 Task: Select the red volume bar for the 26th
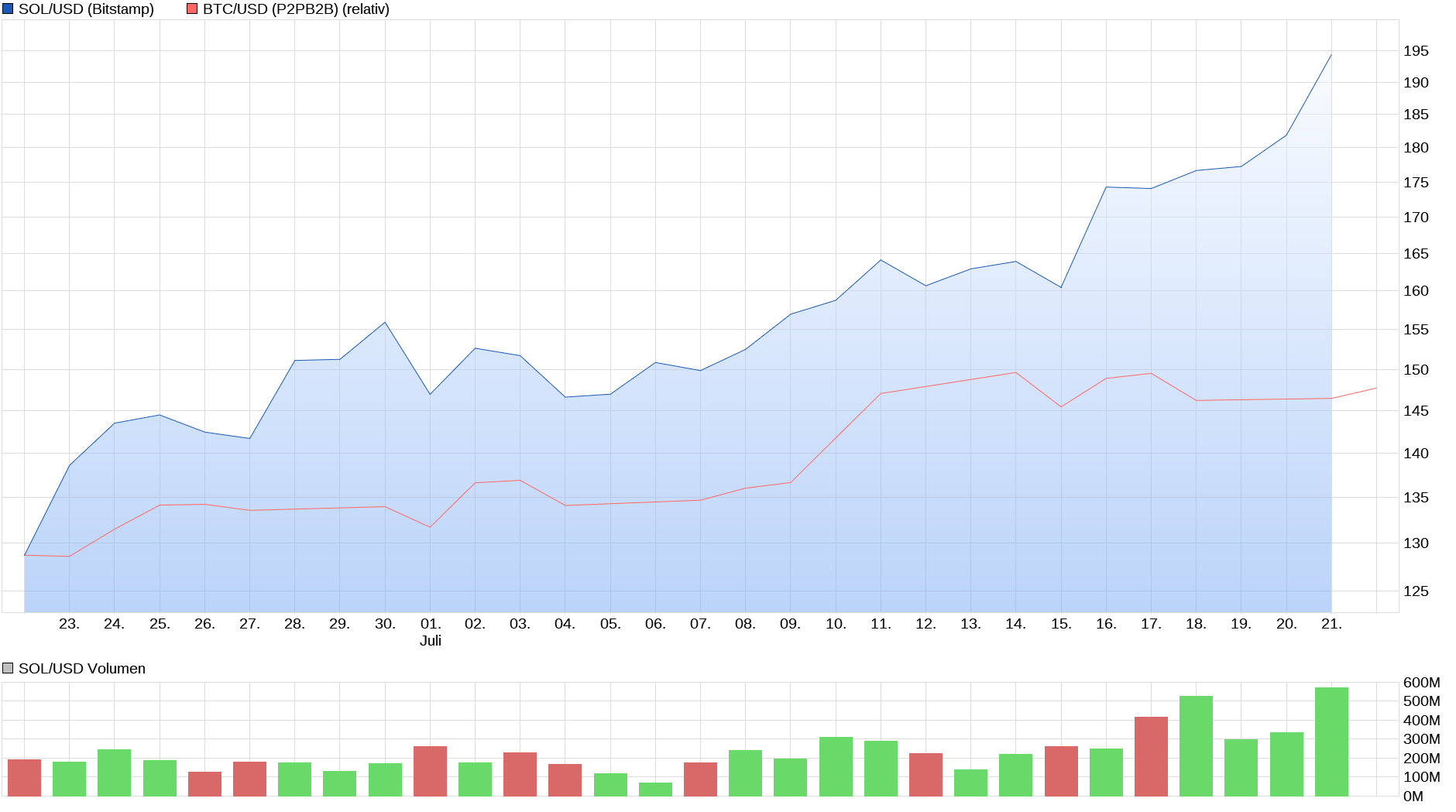coord(204,784)
